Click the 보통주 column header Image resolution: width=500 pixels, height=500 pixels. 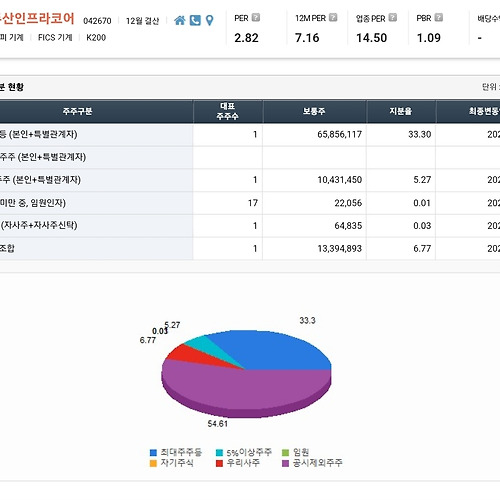[x=314, y=111]
